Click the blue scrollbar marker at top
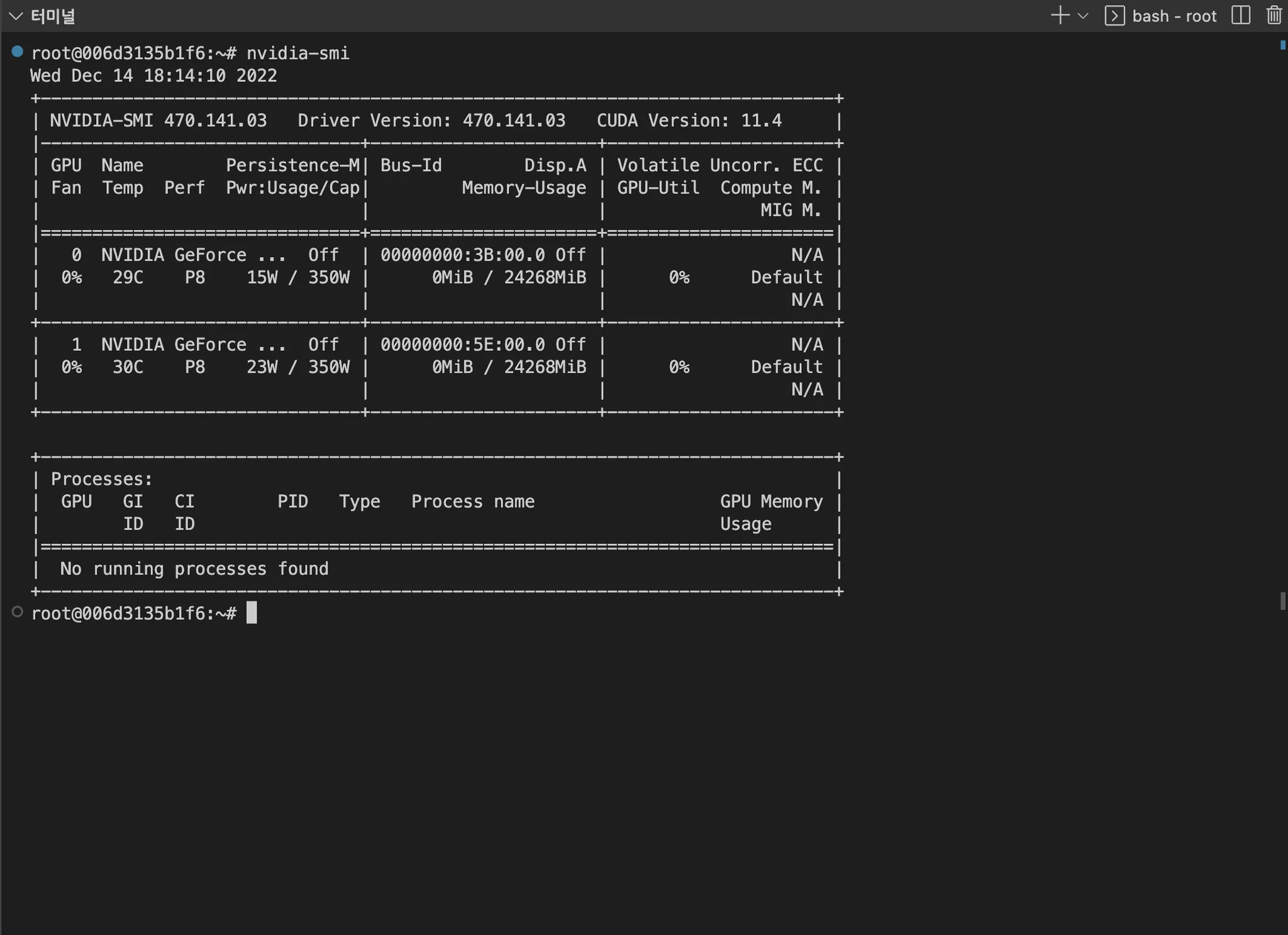This screenshot has width=1288, height=935. 1282,45
